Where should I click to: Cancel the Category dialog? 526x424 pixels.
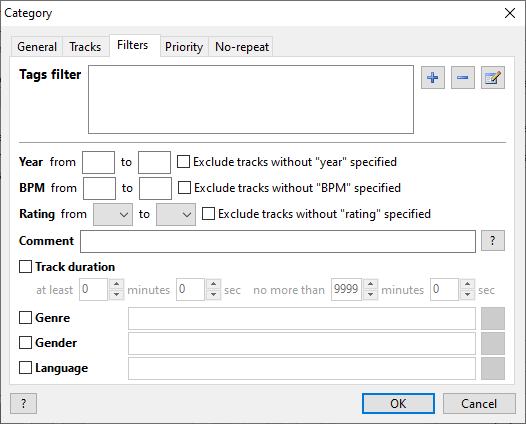pos(479,403)
